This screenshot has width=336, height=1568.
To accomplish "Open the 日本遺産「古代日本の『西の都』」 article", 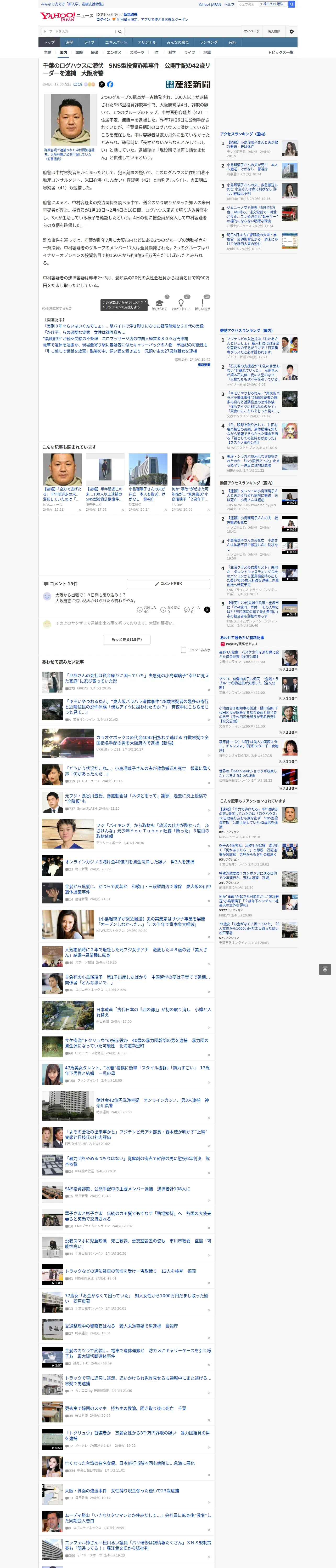I will point(153,1012).
